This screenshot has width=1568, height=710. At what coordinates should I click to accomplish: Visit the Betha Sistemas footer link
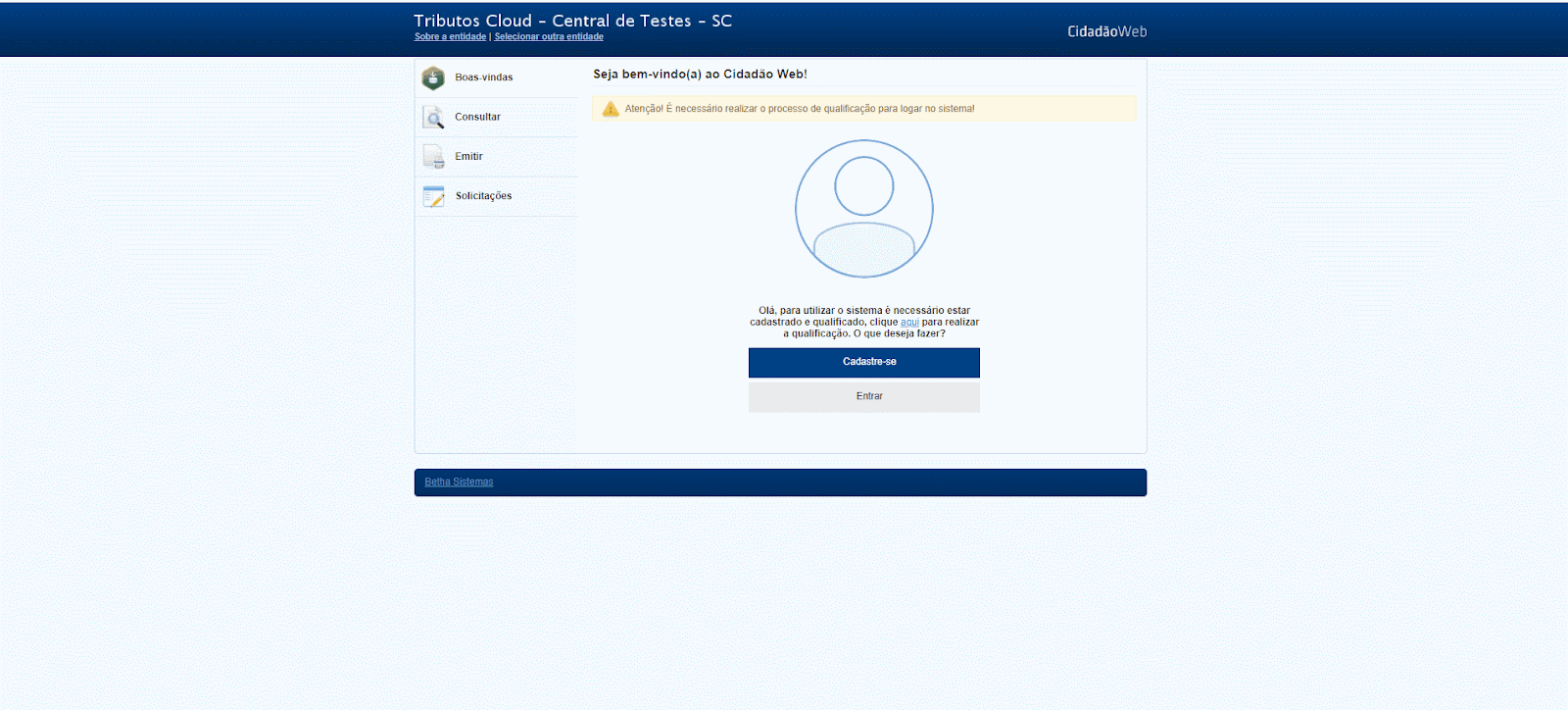pyautogui.click(x=459, y=482)
